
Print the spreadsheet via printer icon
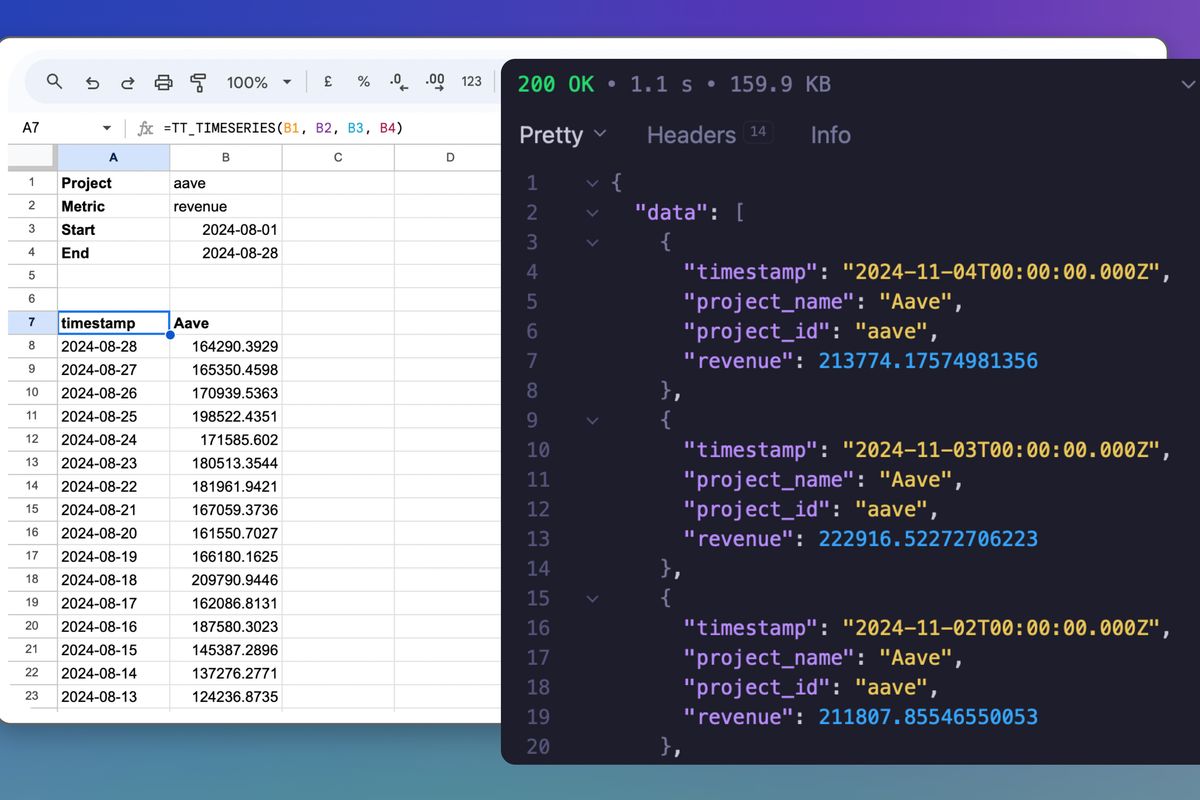164,82
